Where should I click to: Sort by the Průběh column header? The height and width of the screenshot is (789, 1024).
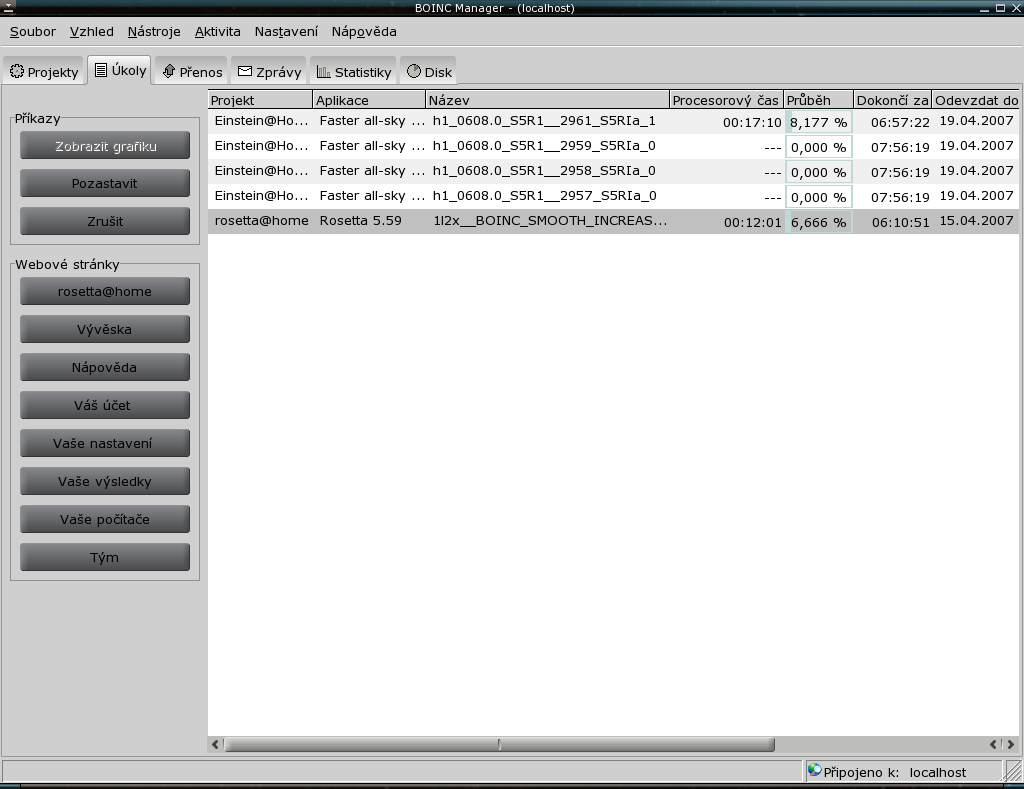tap(819, 100)
